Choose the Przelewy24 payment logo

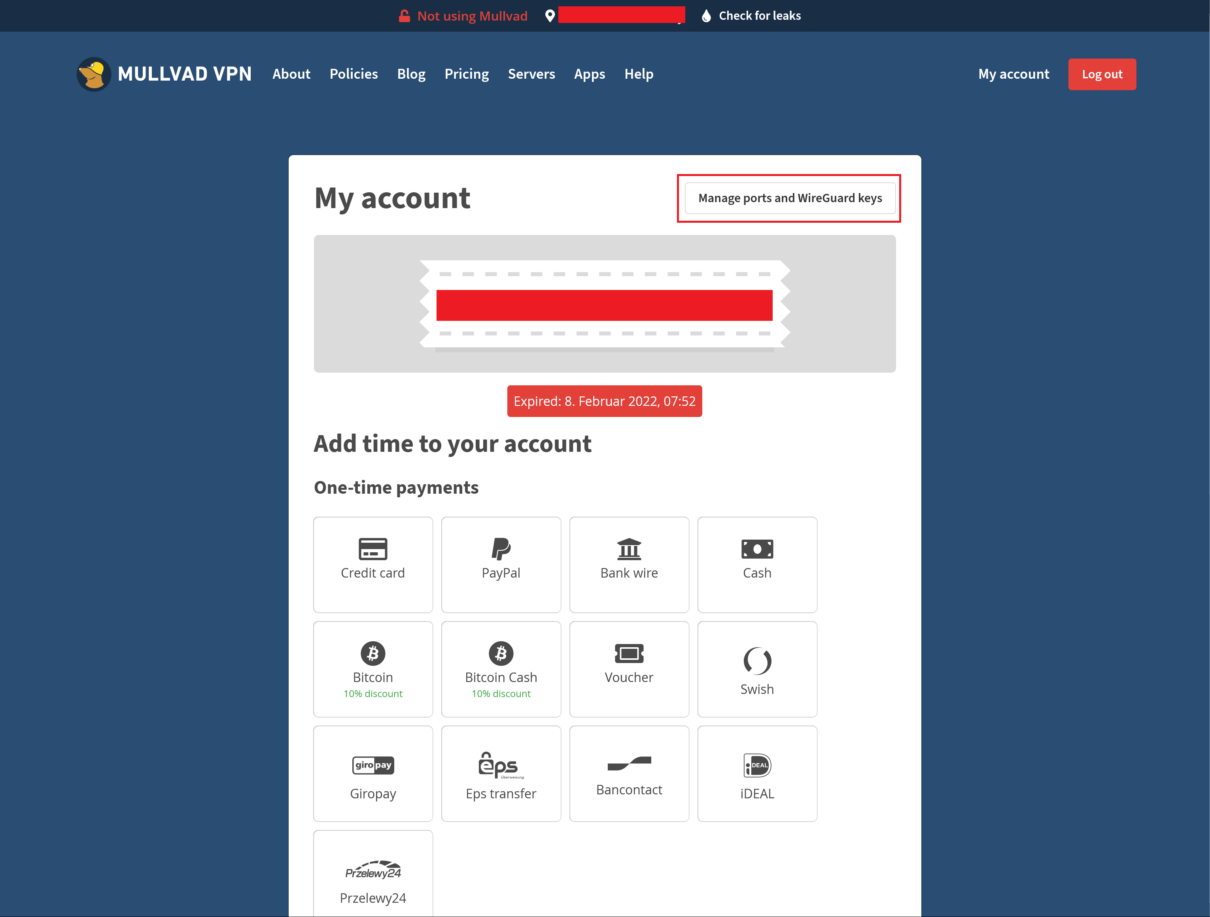(373, 870)
